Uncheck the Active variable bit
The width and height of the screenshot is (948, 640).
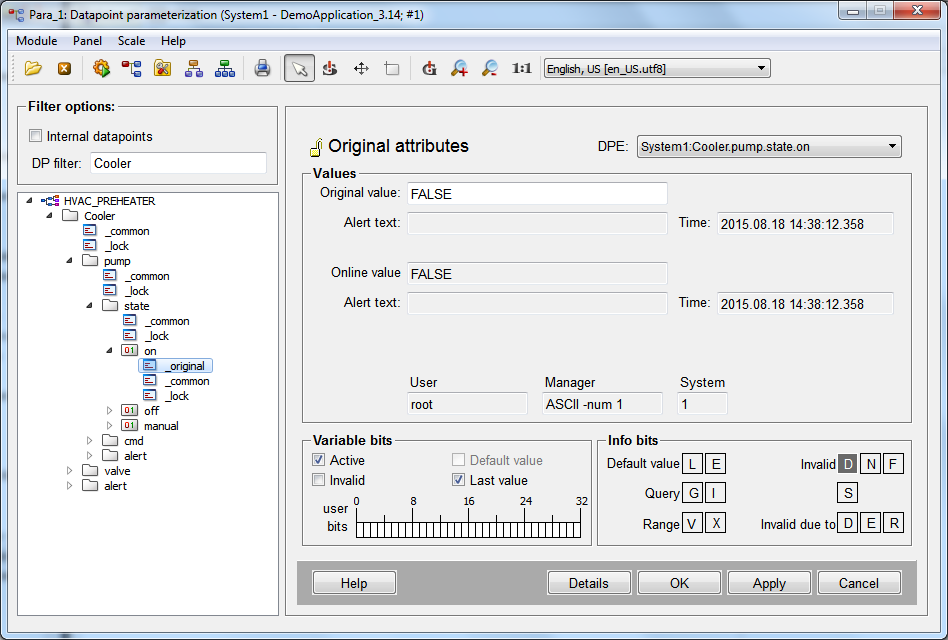(319, 460)
